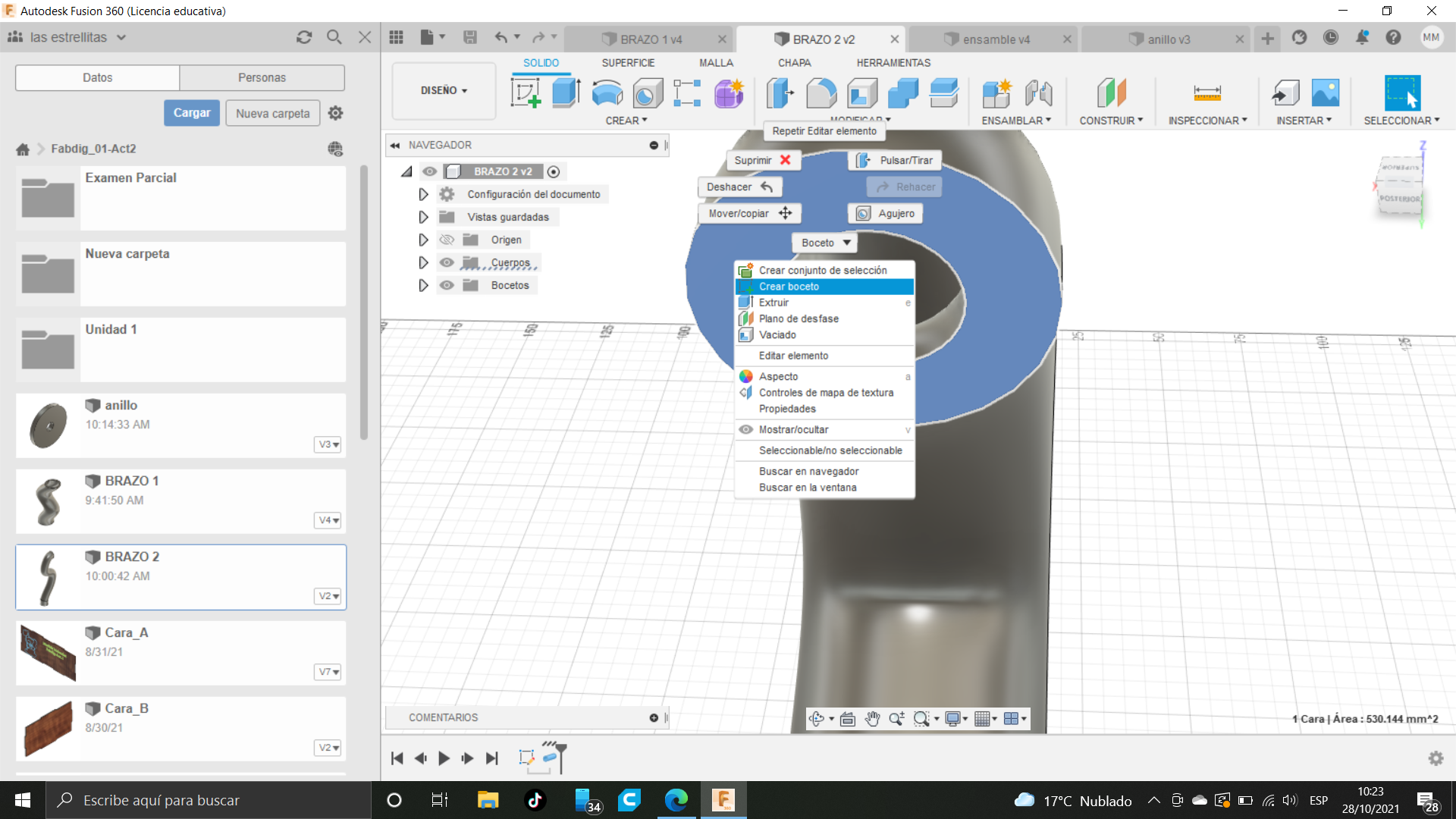This screenshot has height=819, width=1456.
Task: Toggle visibility eye of Cuerpos folder
Action: [x=447, y=262]
